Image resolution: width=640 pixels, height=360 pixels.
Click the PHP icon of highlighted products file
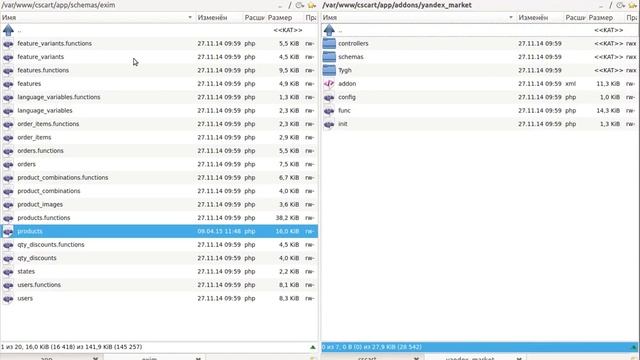point(8,231)
